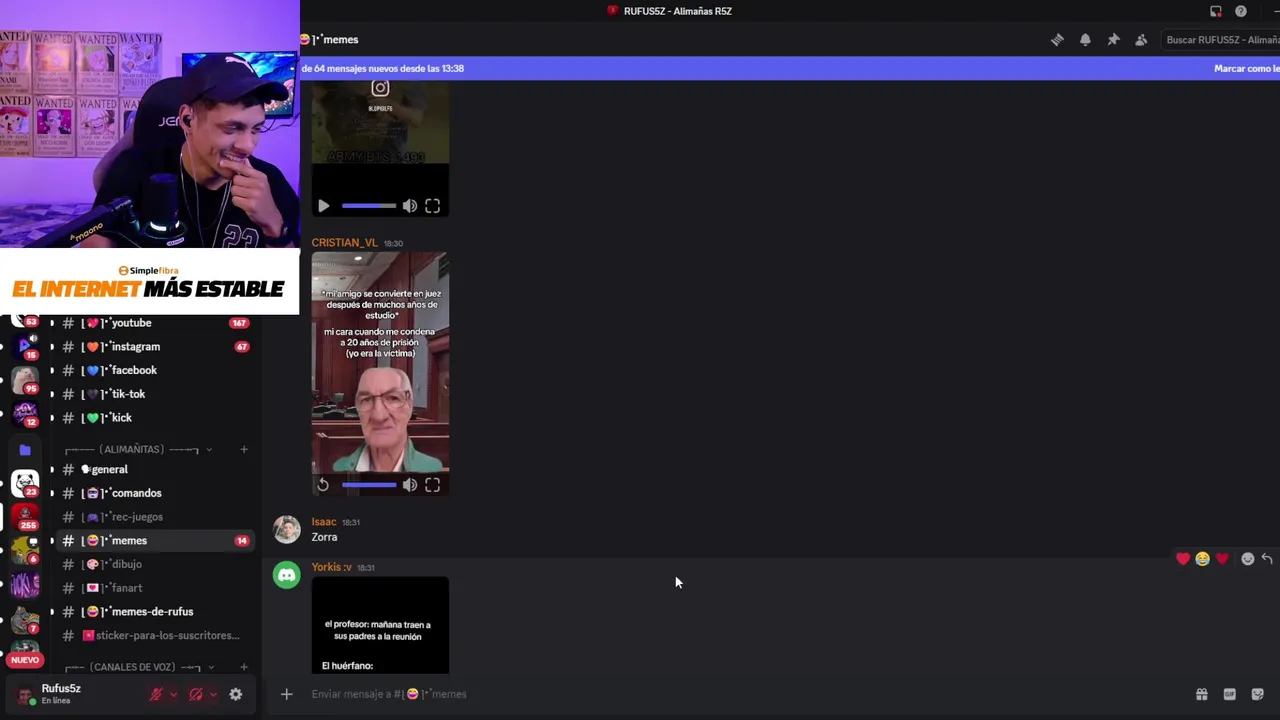The width and height of the screenshot is (1280, 720).
Task: Open the GIF picker
Action: [1229, 694]
